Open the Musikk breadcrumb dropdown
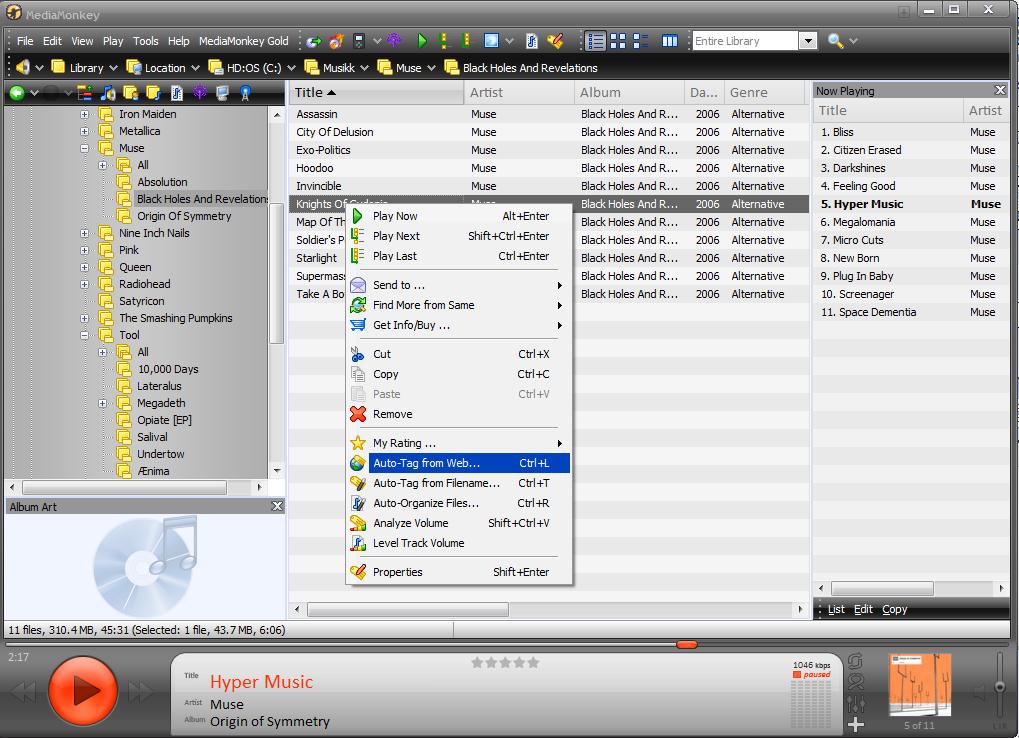 pos(365,68)
